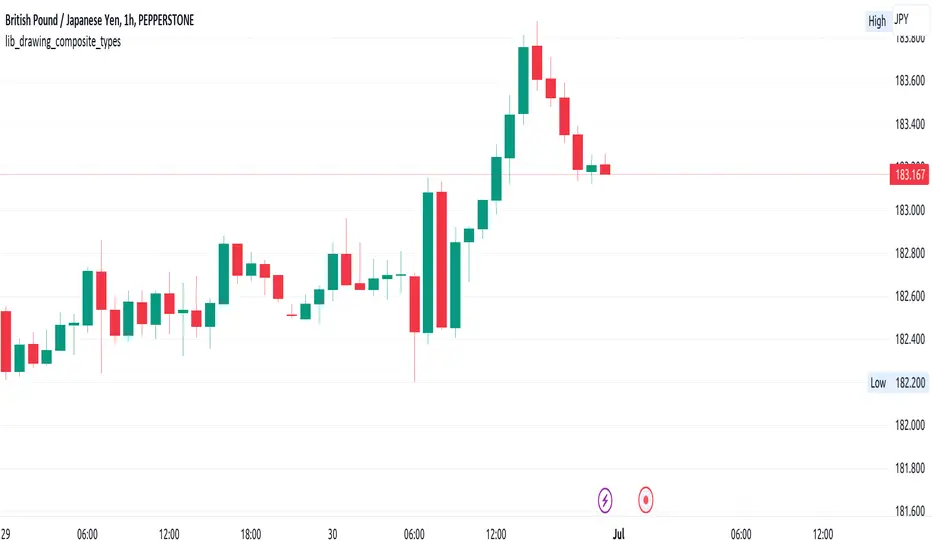Click the 183.400 price scale label

coord(907,124)
